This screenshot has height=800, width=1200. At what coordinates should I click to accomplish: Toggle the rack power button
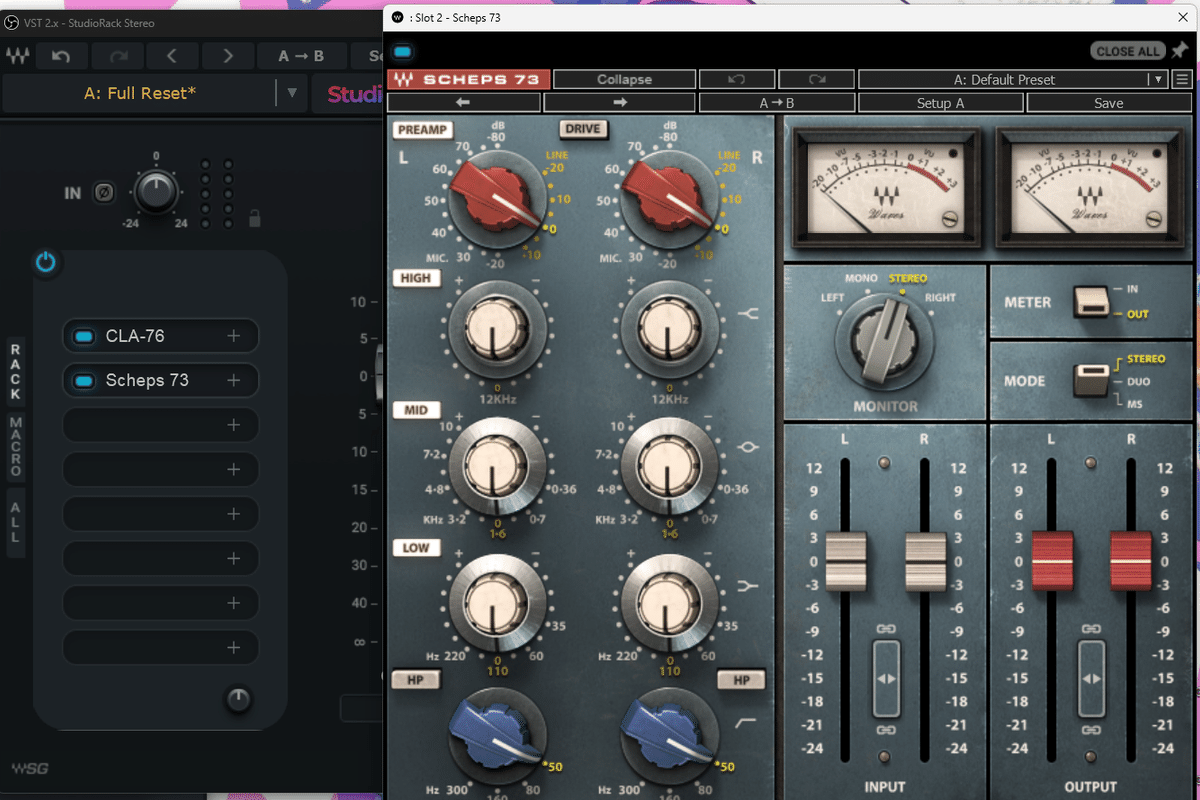coord(46,263)
